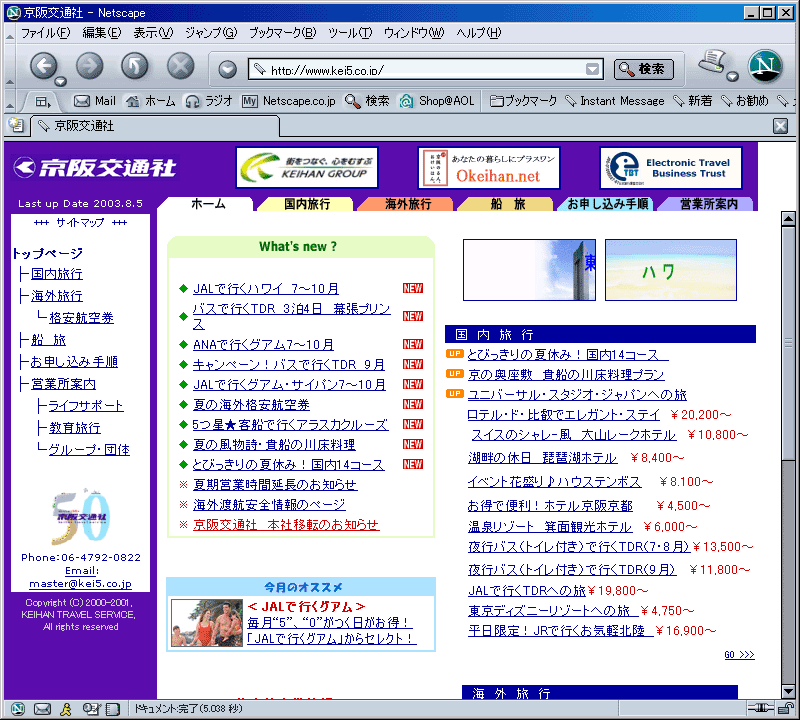This screenshot has height=720, width=800.
Task: Open the Back button history dropdown arrow
Action: click(x=60, y=81)
